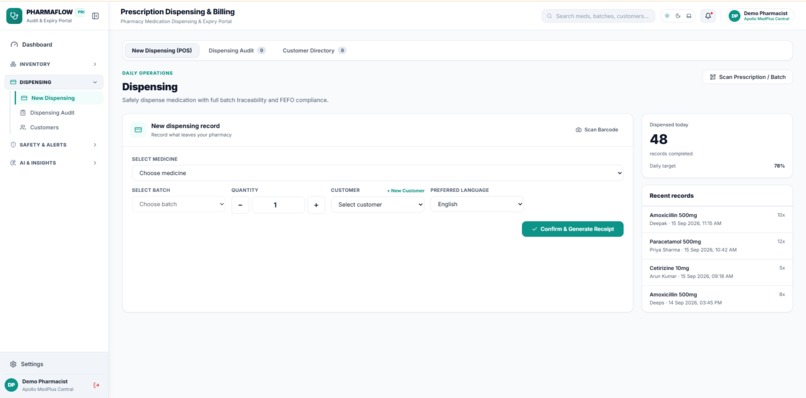Click the Scan Barcode button
The height and width of the screenshot is (398, 806).
(597, 130)
